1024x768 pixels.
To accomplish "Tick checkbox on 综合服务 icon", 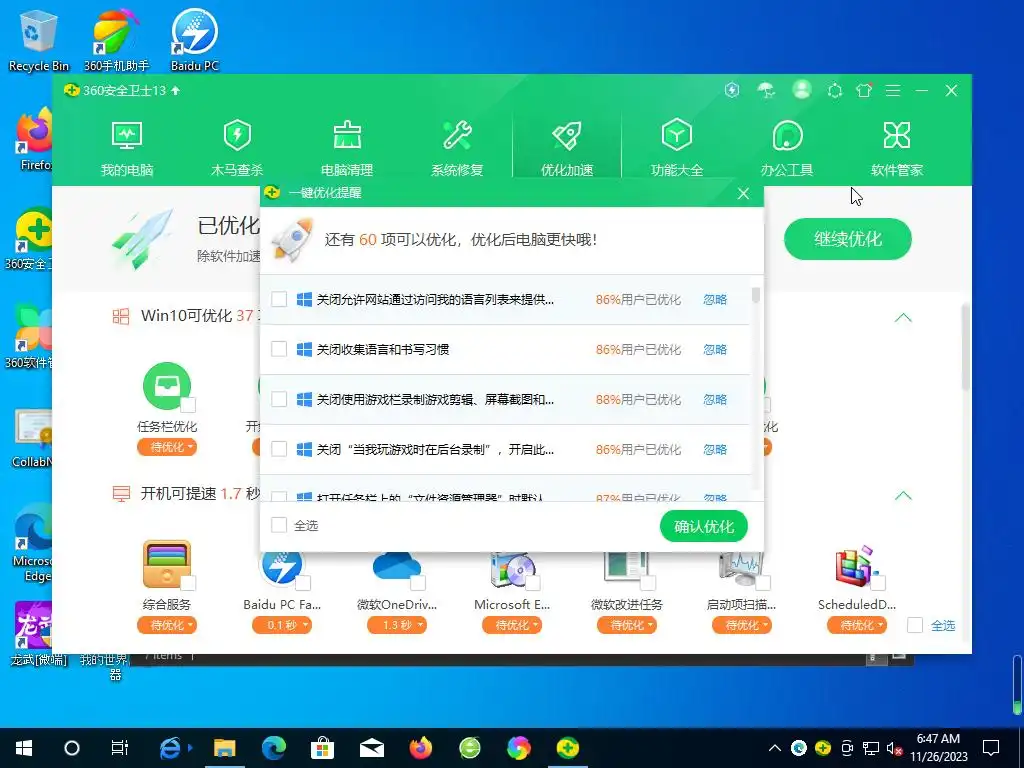I will click(188, 583).
